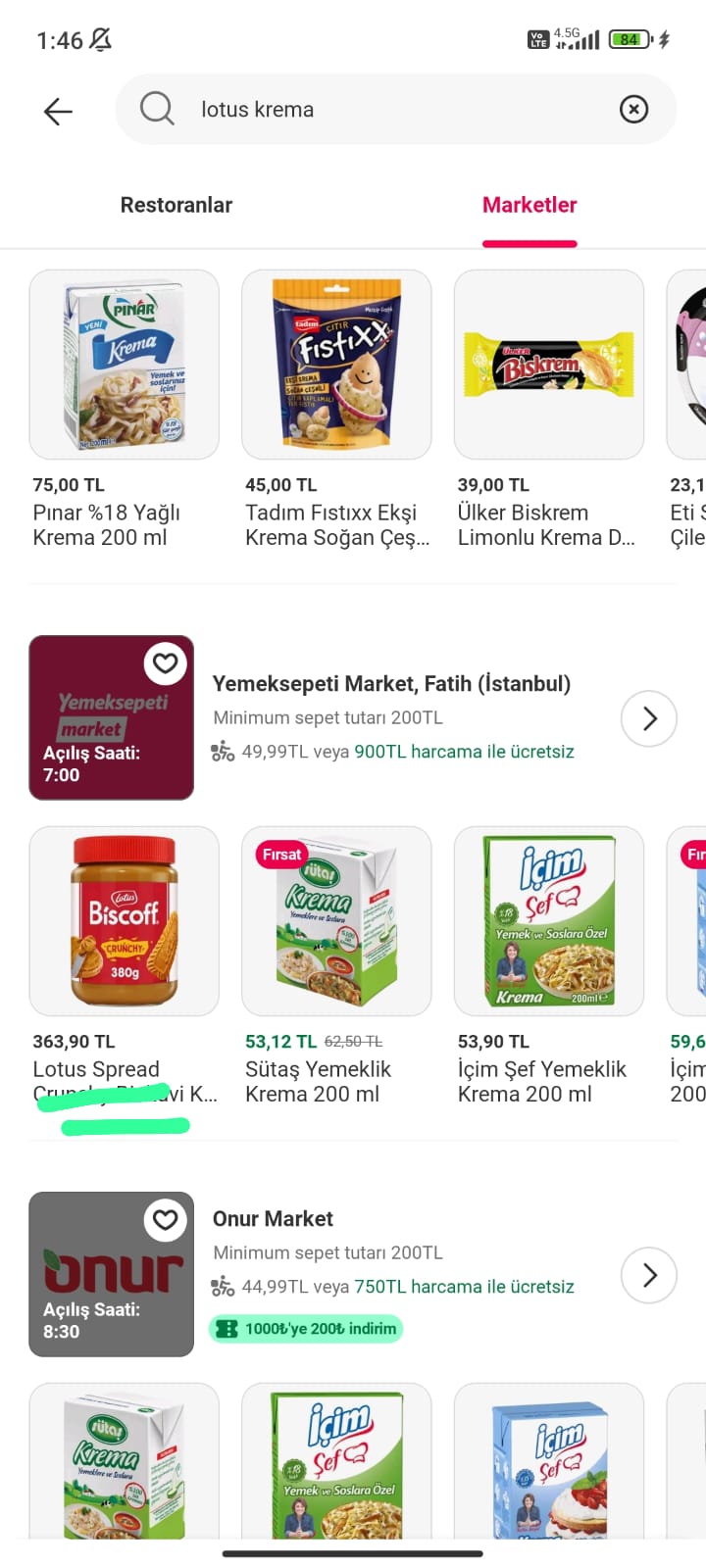Tap the Ülker Biskrem Limonlu product
The image size is (706, 1568).
548,365
